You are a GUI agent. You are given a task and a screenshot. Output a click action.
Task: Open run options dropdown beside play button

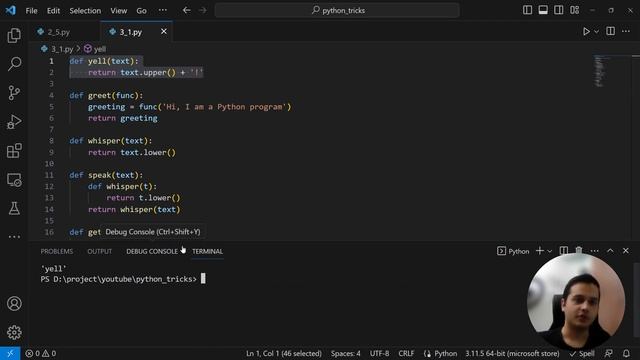click(x=596, y=31)
